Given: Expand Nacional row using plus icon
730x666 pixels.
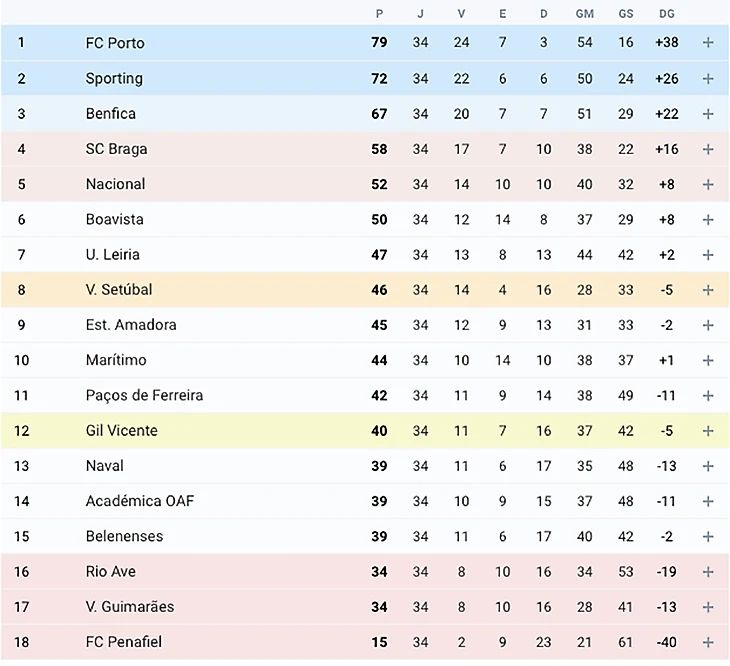Looking at the screenshot, I should coord(708,184).
